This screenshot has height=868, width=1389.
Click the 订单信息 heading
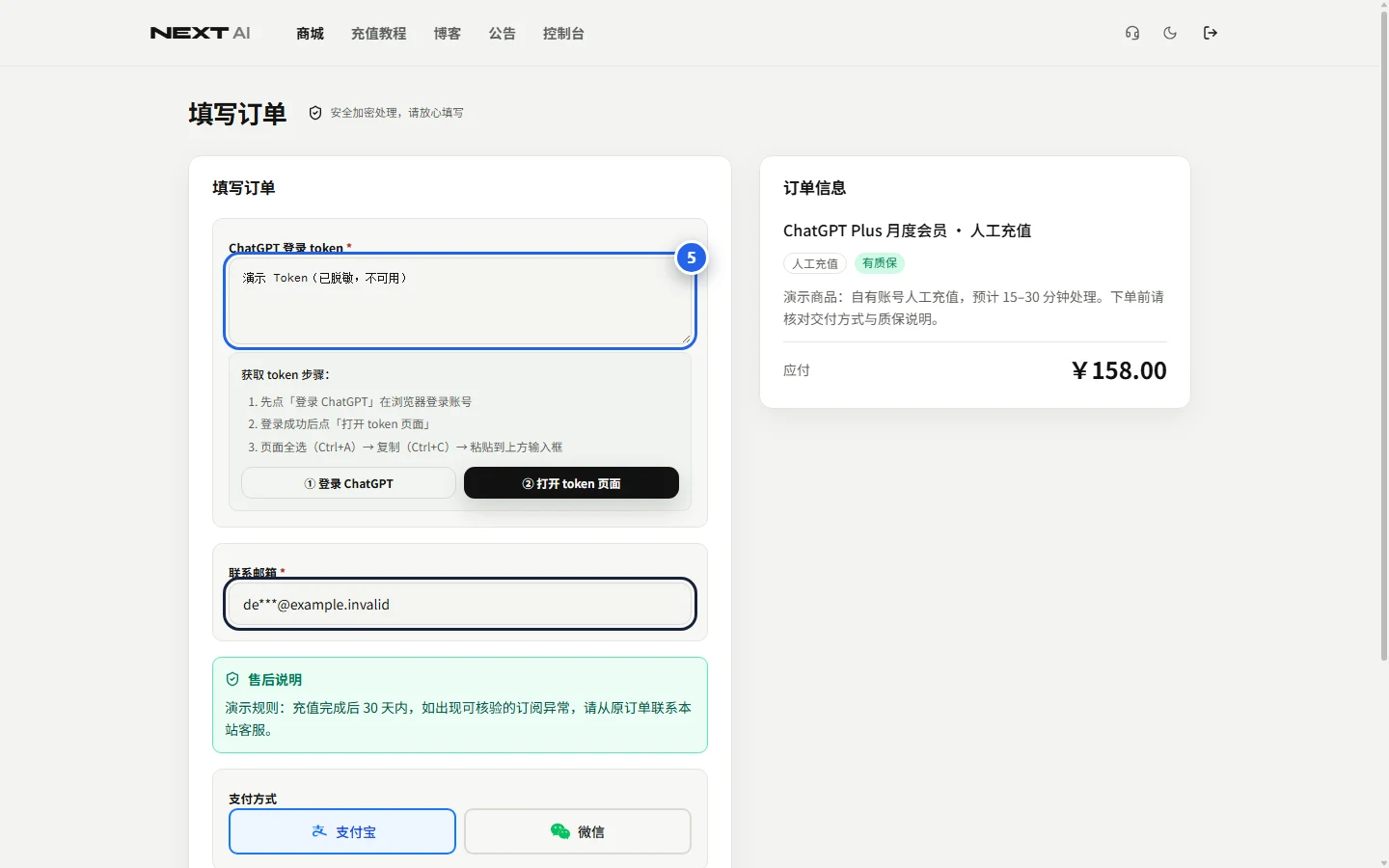coord(815,188)
